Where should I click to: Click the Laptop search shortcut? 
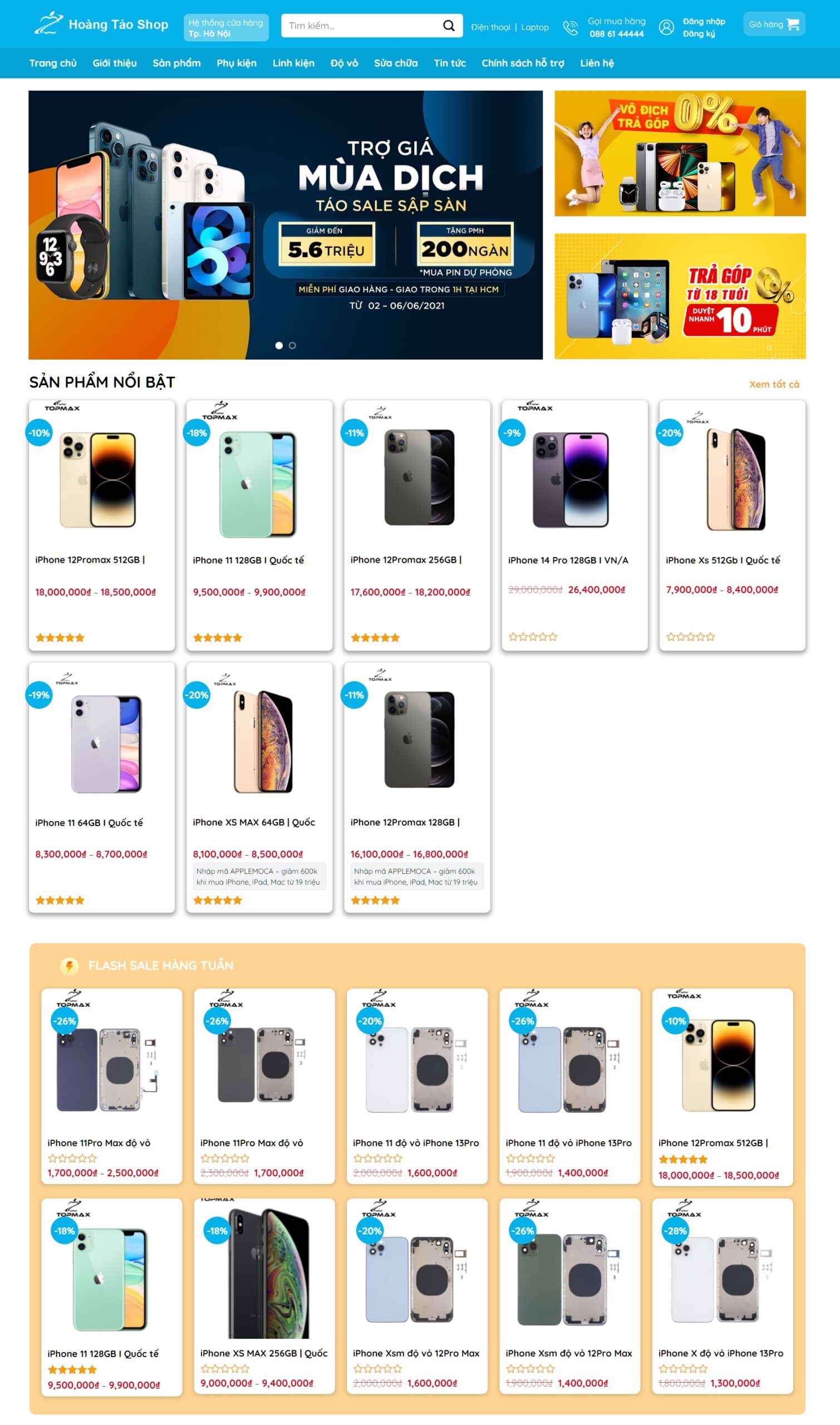[x=535, y=27]
